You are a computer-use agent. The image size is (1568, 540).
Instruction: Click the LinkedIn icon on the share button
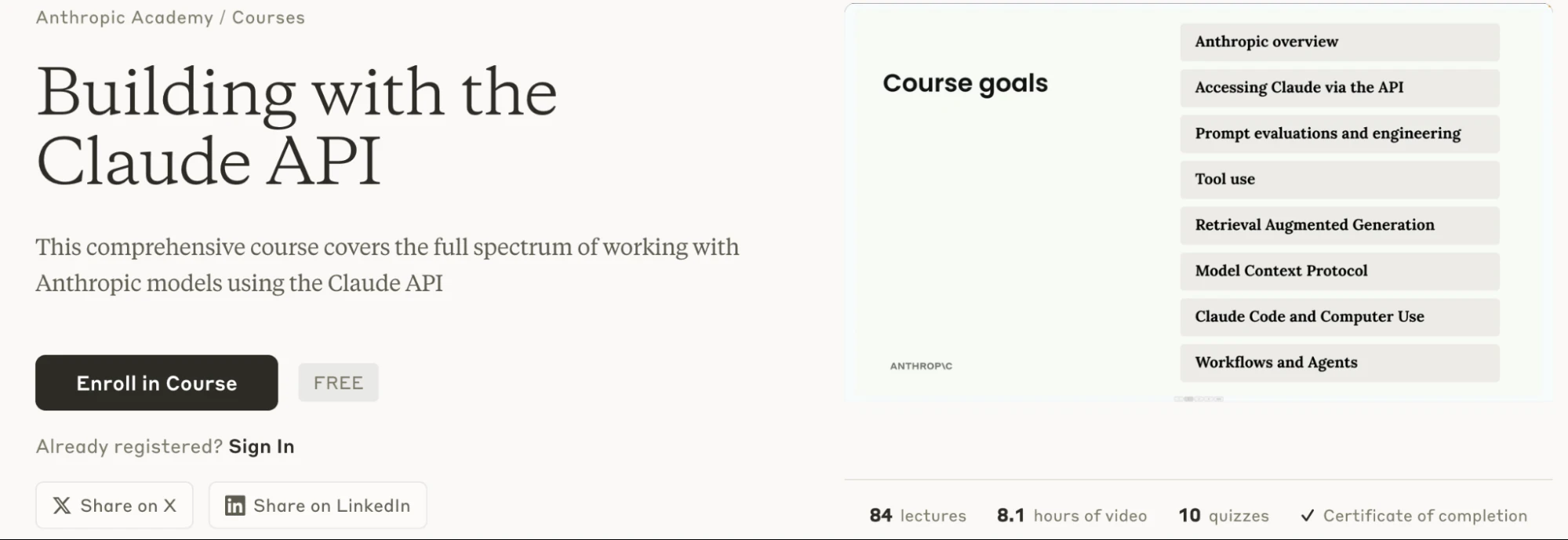point(234,505)
